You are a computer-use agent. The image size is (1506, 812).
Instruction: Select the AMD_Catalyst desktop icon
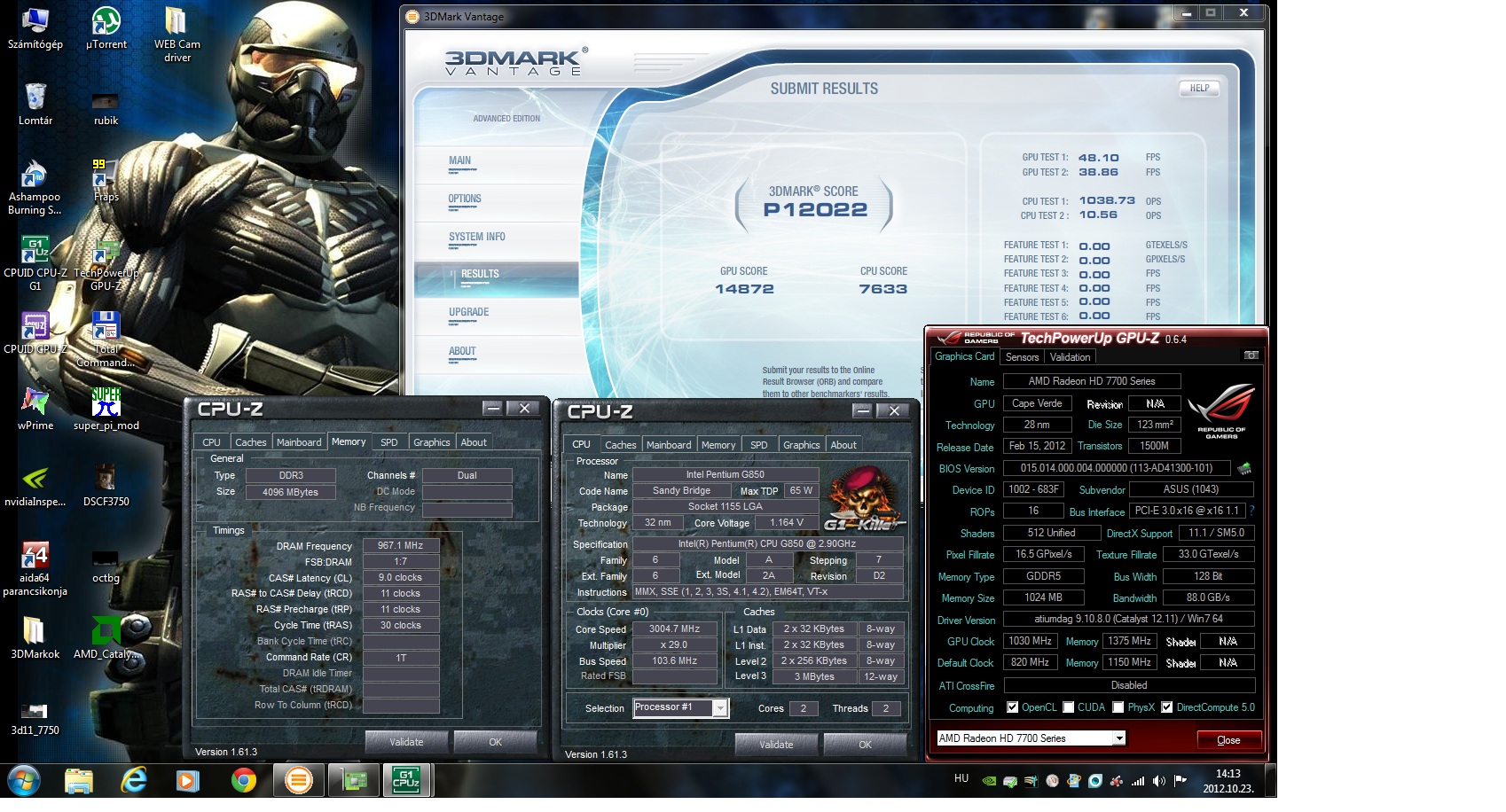point(106,638)
